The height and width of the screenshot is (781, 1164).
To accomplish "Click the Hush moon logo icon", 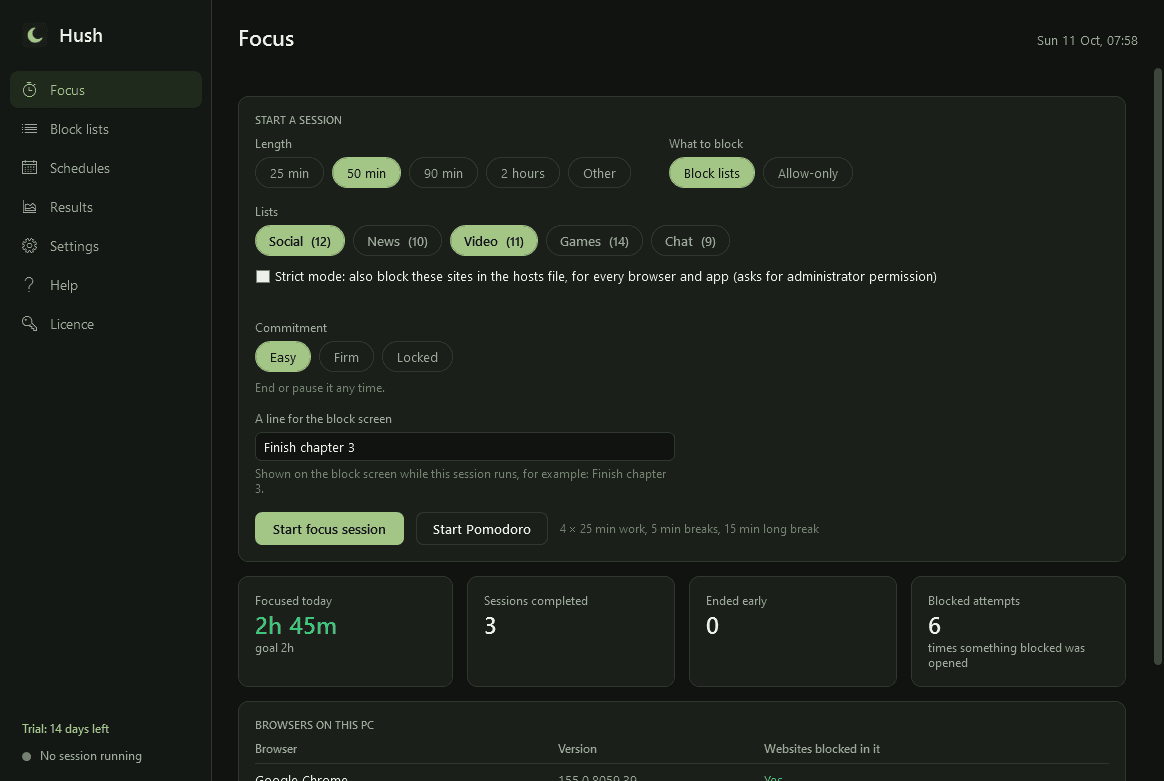I will (34, 35).
